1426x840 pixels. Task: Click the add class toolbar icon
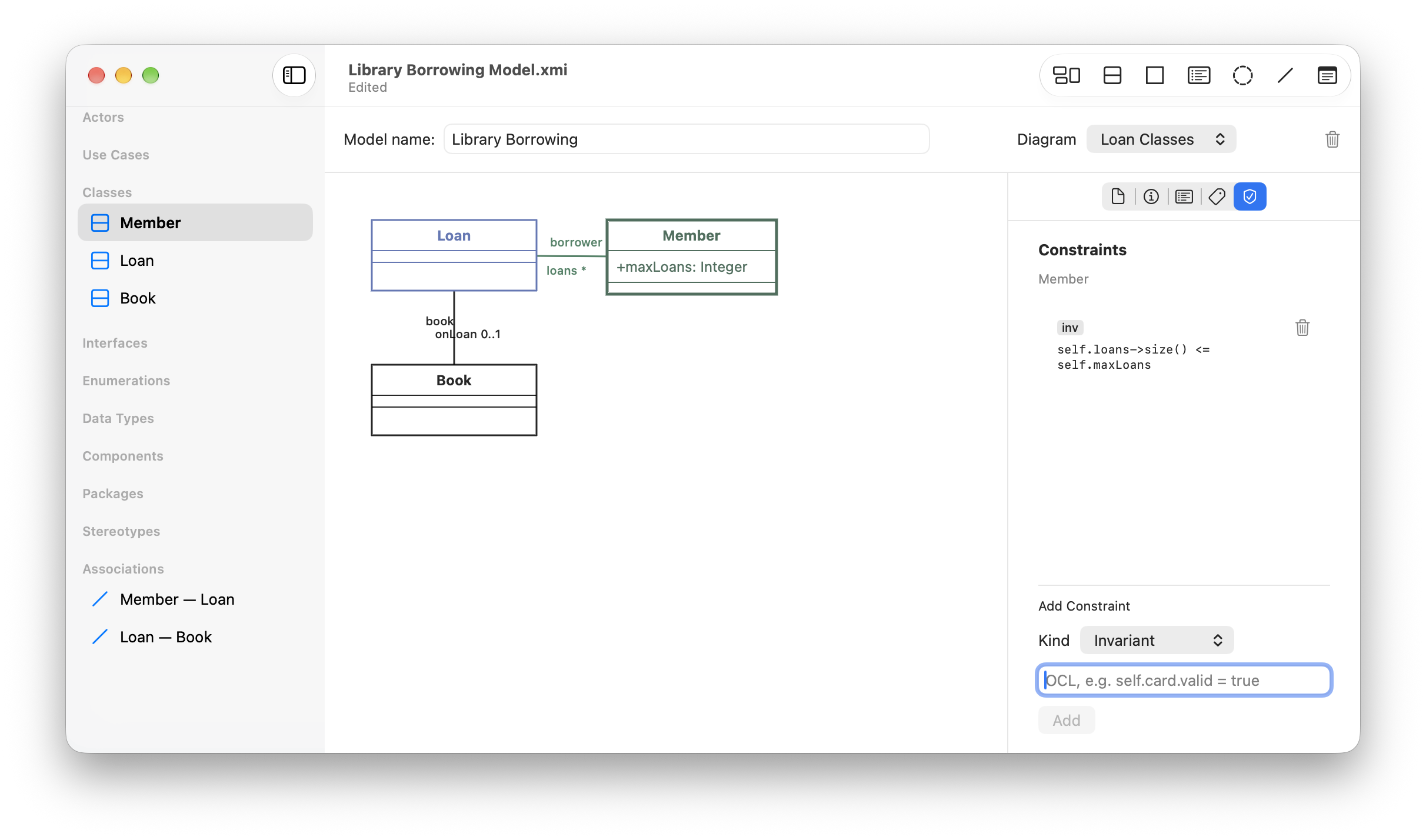click(1112, 75)
